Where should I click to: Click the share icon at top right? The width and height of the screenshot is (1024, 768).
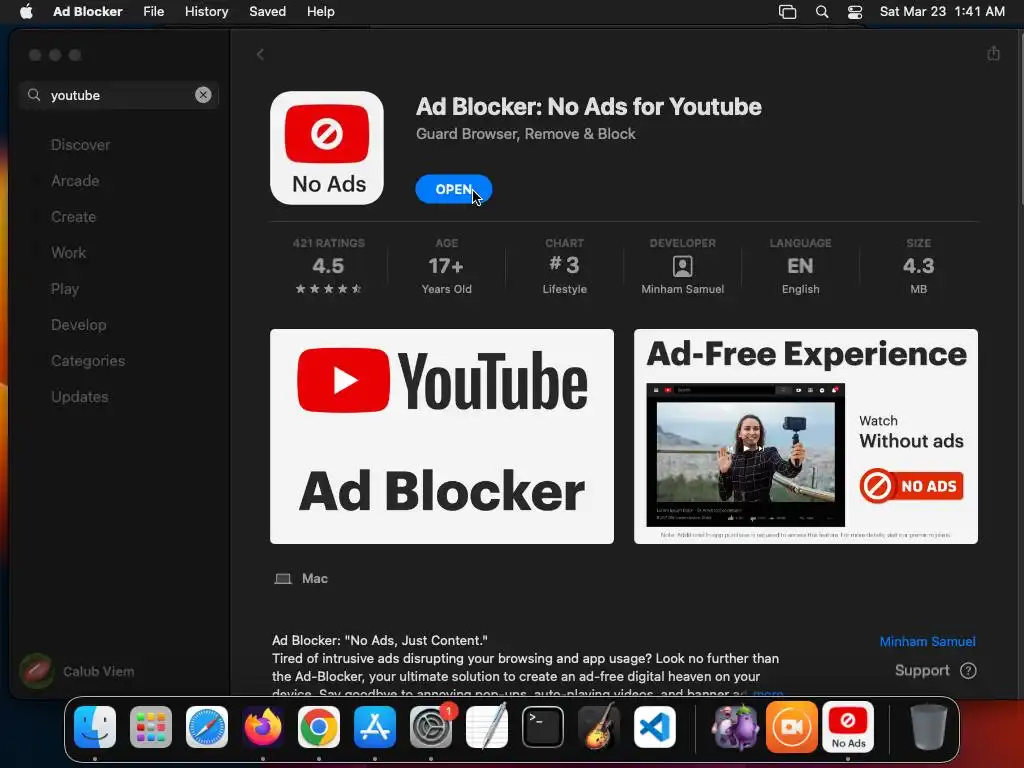click(x=993, y=53)
